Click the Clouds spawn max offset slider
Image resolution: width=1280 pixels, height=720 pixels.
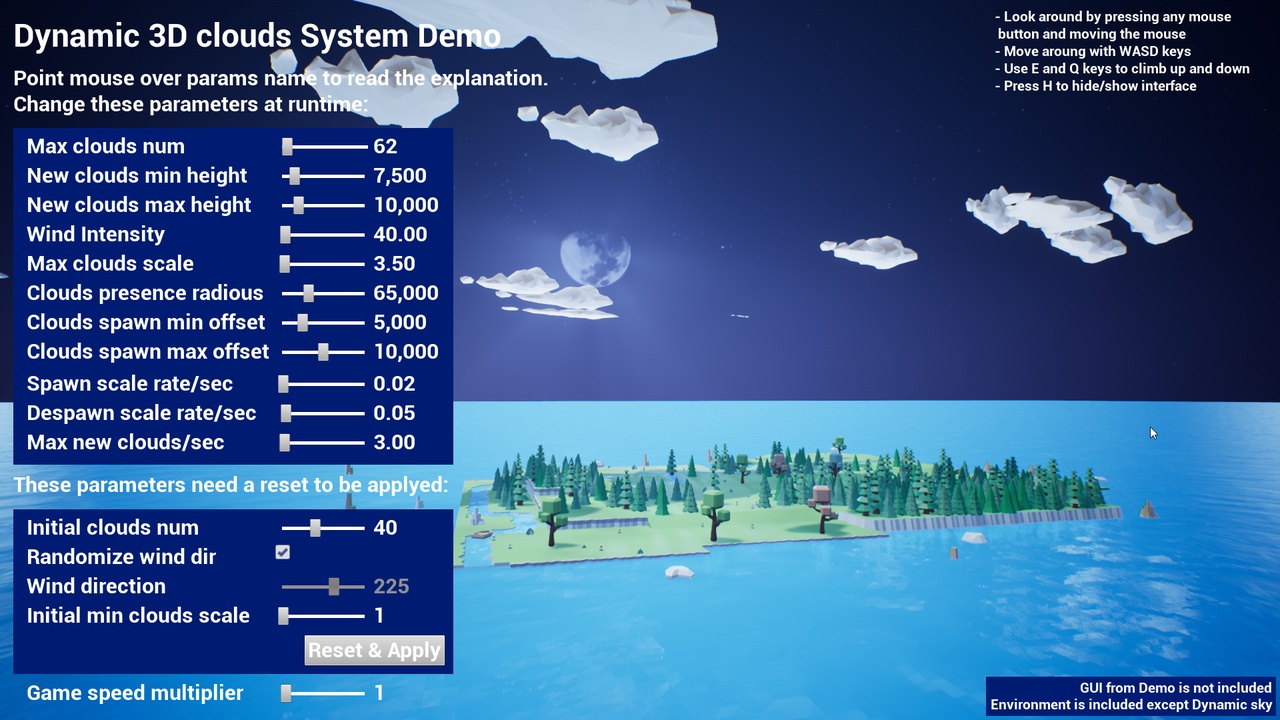coord(324,352)
